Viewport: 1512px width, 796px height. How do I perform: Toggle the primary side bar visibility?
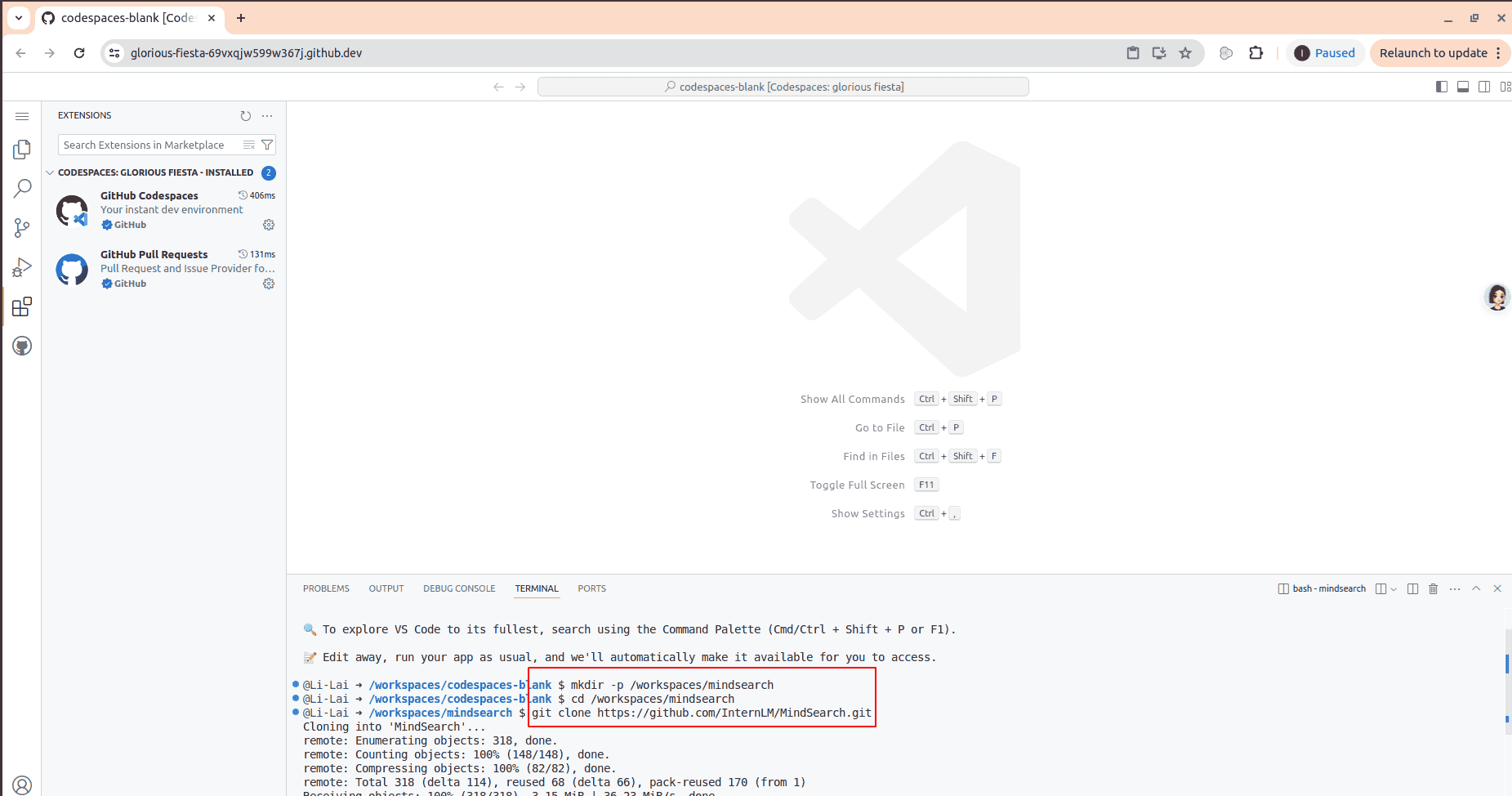[1442, 87]
